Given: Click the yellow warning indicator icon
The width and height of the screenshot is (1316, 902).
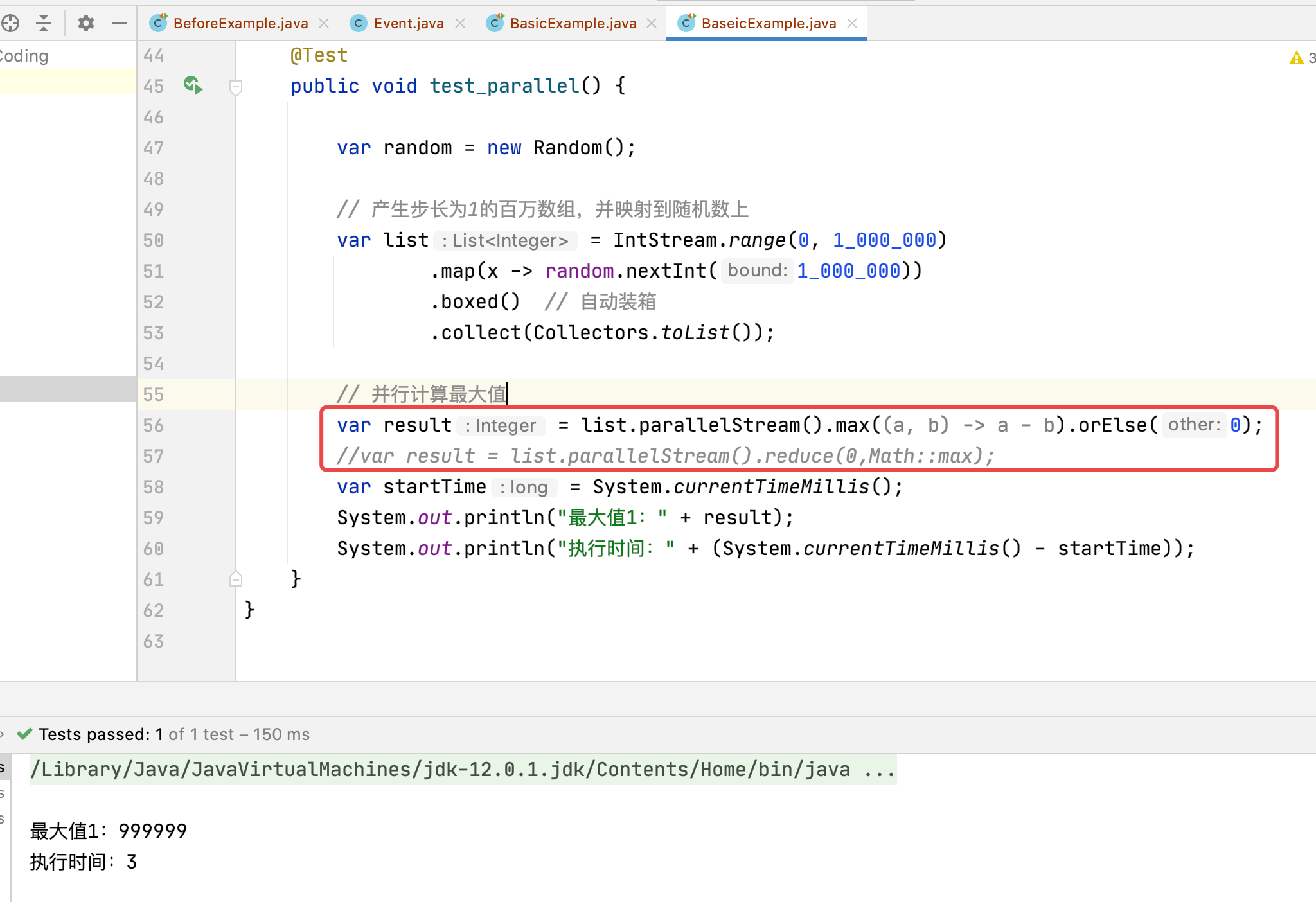Looking at the screenshot, I should tap(1296, 58).
